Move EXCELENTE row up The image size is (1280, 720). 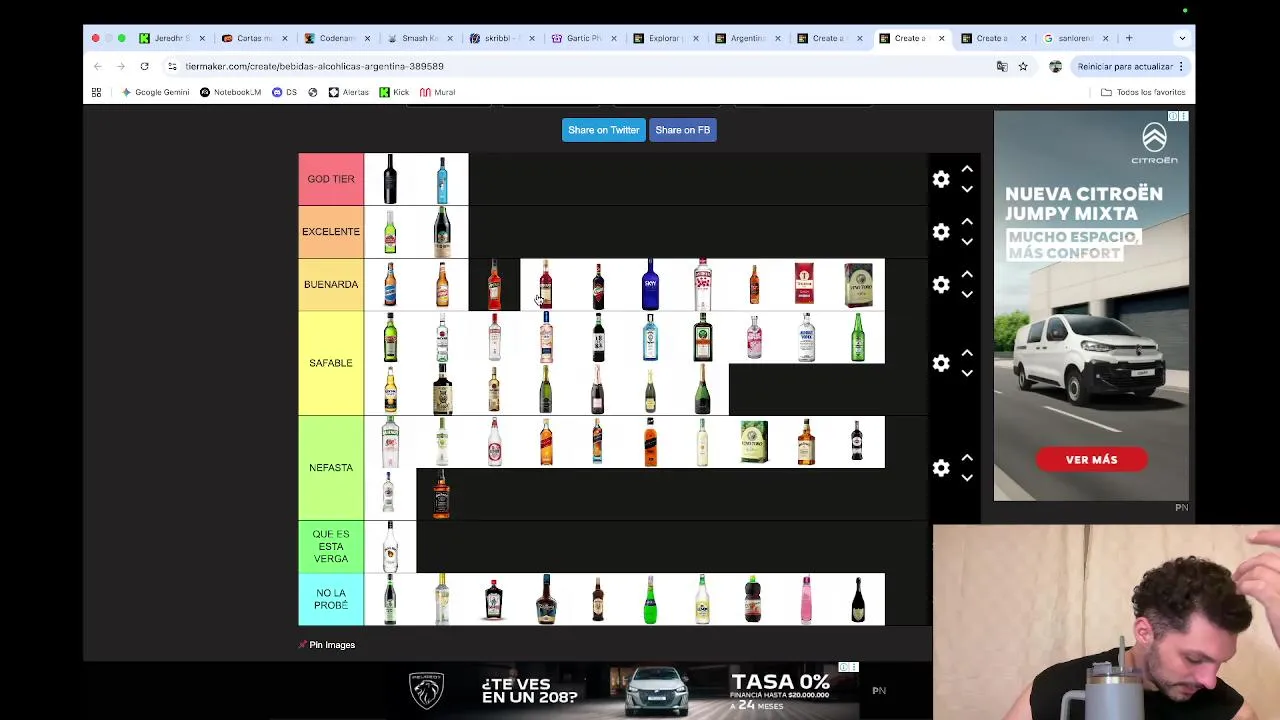click(x=967, y=221)
